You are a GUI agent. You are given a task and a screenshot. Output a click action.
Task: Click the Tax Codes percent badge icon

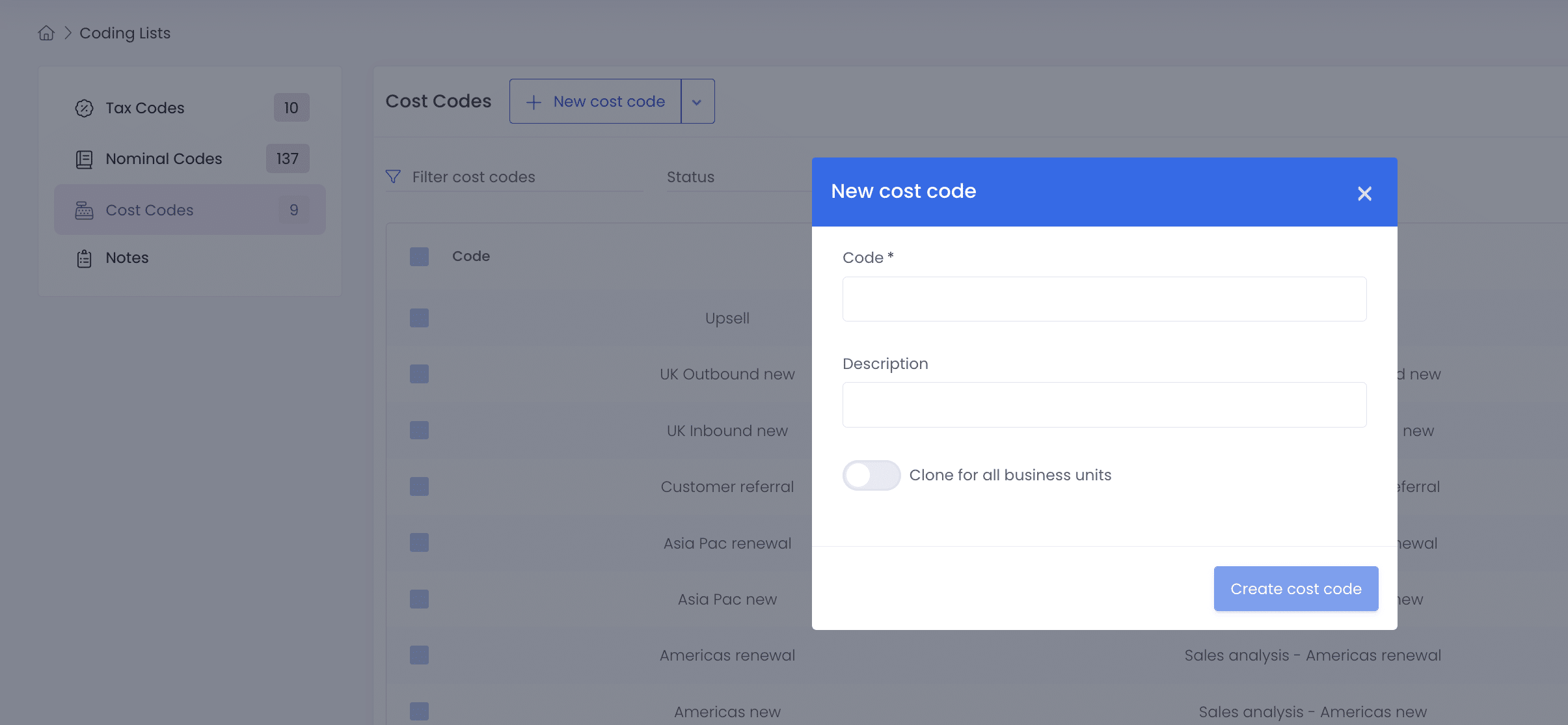tap(84, 108)
